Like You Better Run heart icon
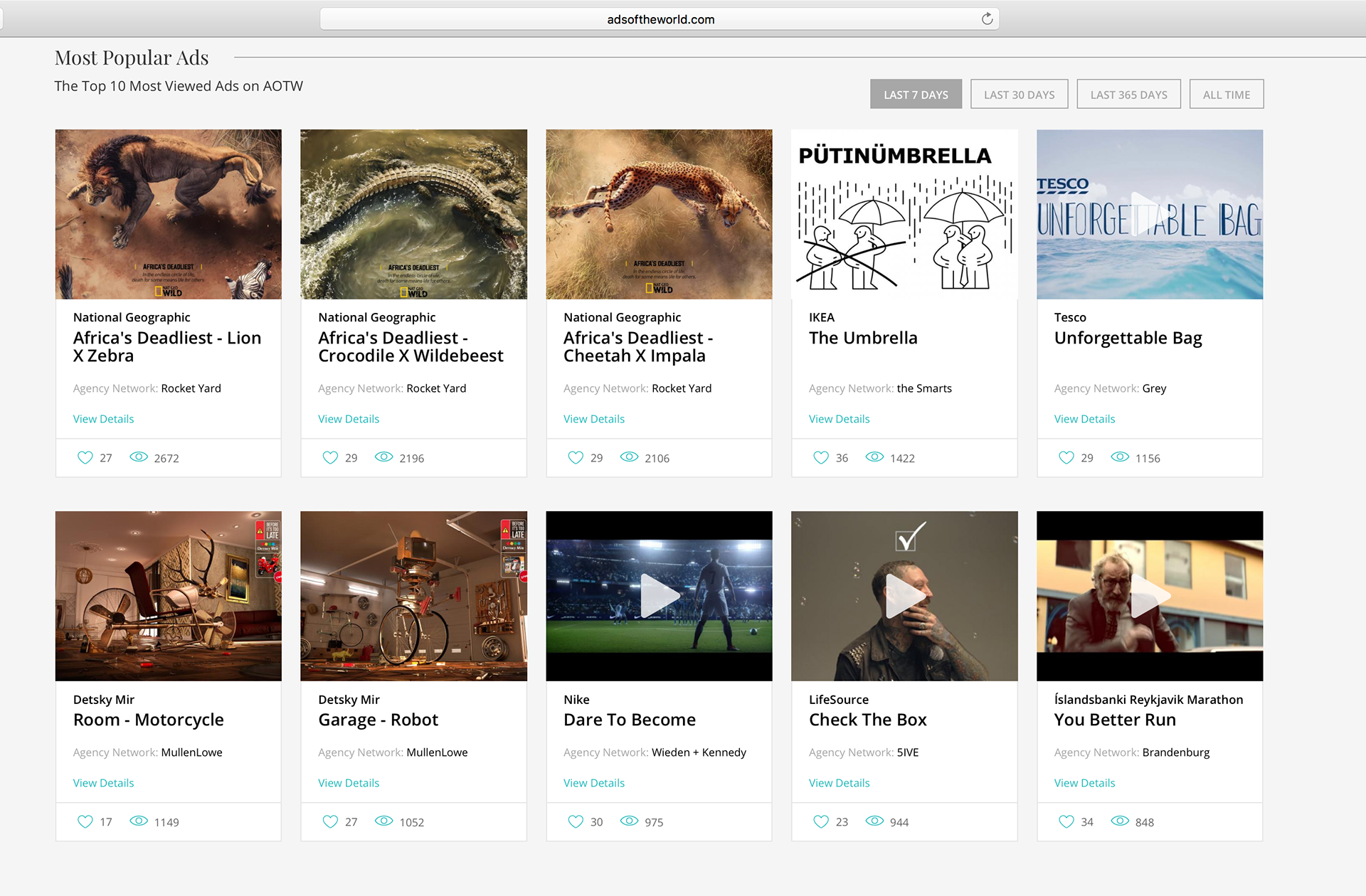The height and width of the screenshot is (896, 1366). (1066, 821)
